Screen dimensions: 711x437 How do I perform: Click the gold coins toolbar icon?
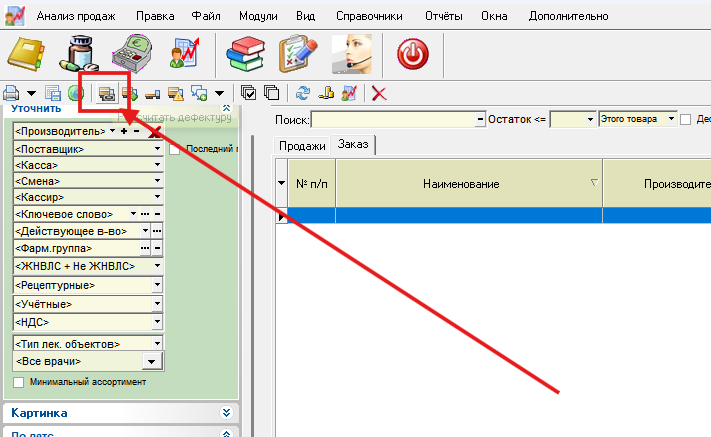pos(326,93)
